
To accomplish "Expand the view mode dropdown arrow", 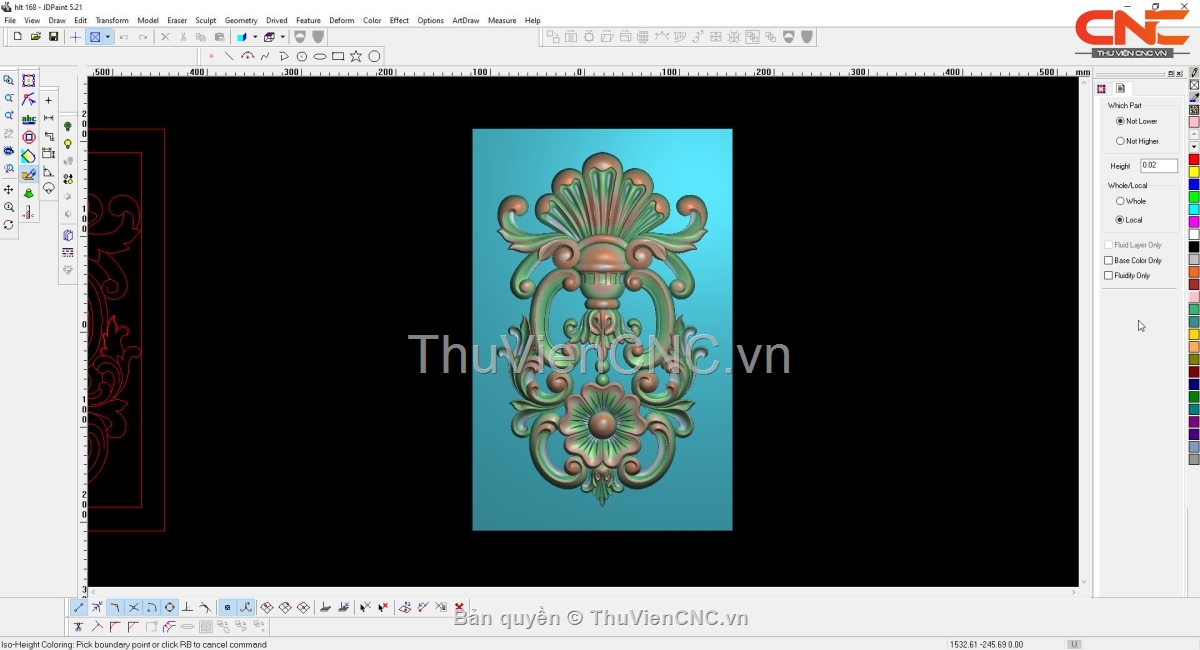I will coord(107,37).
